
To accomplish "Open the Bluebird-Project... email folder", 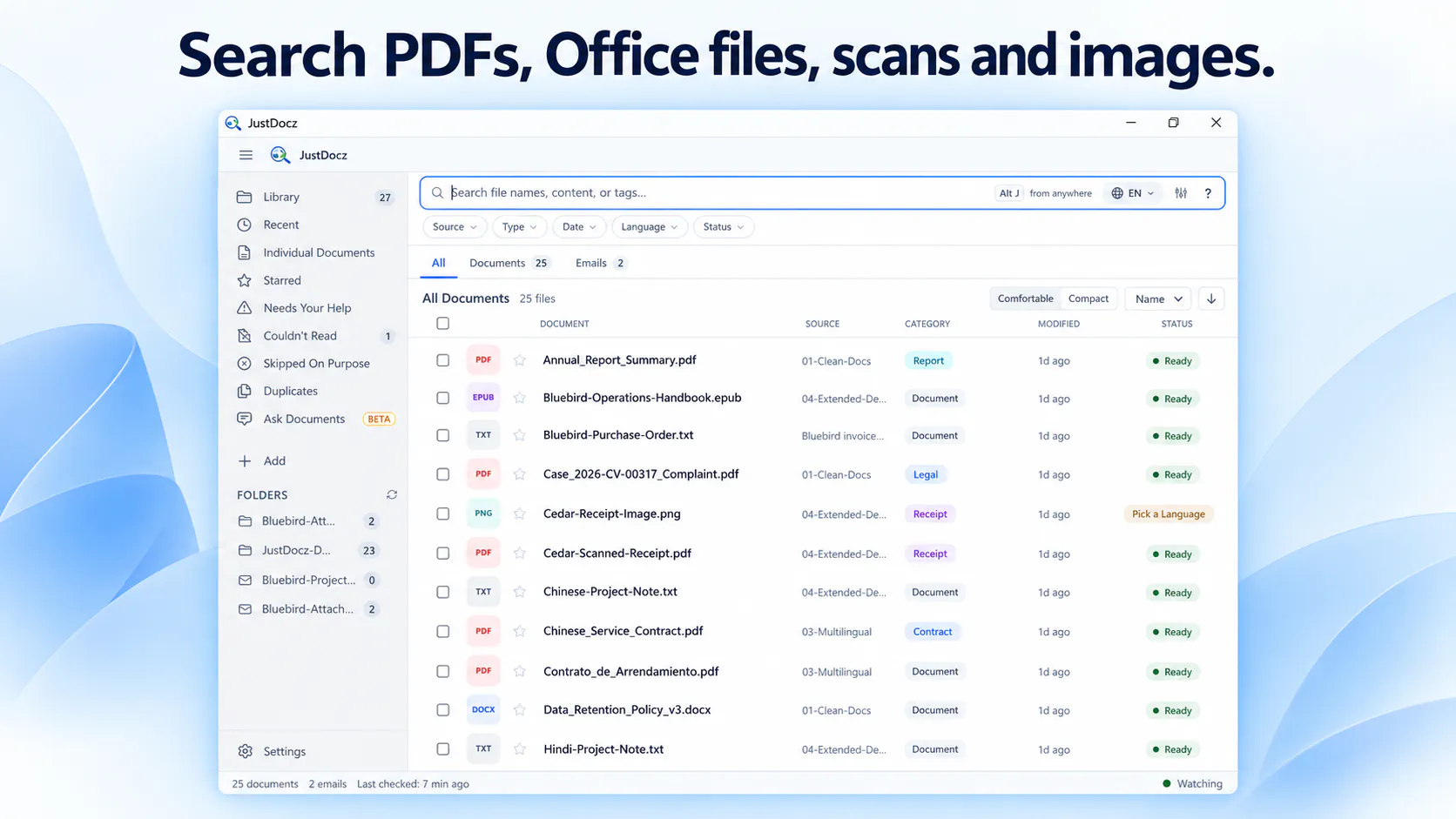I will [309, 580].
